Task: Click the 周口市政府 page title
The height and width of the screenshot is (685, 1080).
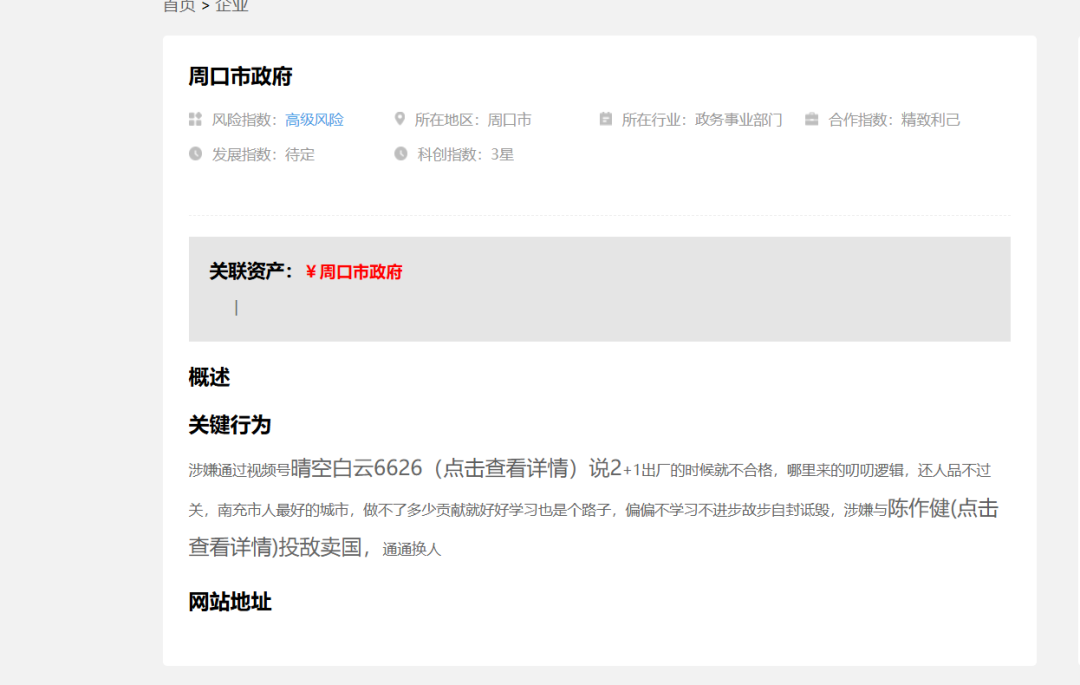Action: click(x=240, y=76)
